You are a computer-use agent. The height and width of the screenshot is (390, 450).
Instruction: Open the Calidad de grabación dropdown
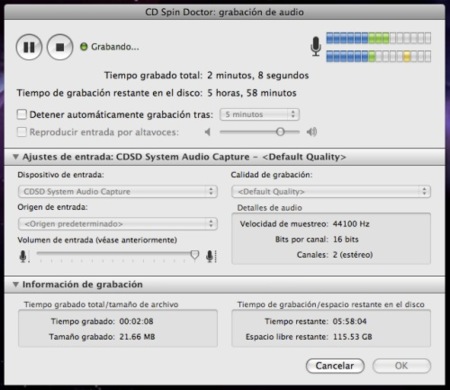pos(331,191)
